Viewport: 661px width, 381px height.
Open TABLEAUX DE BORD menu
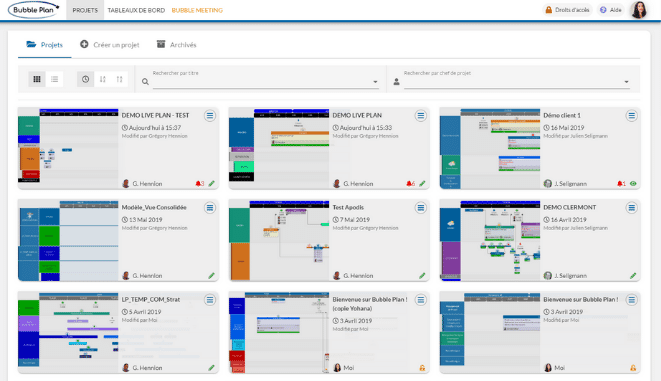click(136, 10)
